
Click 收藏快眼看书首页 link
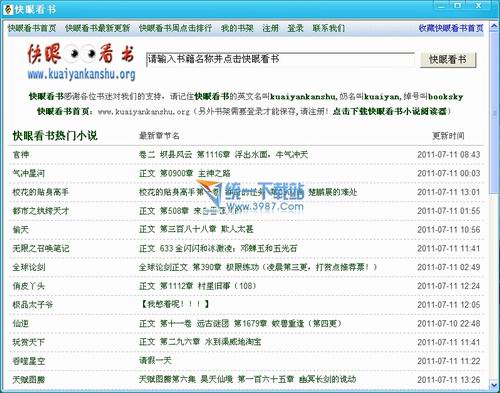pyautogui.click(x=451, y=28)
